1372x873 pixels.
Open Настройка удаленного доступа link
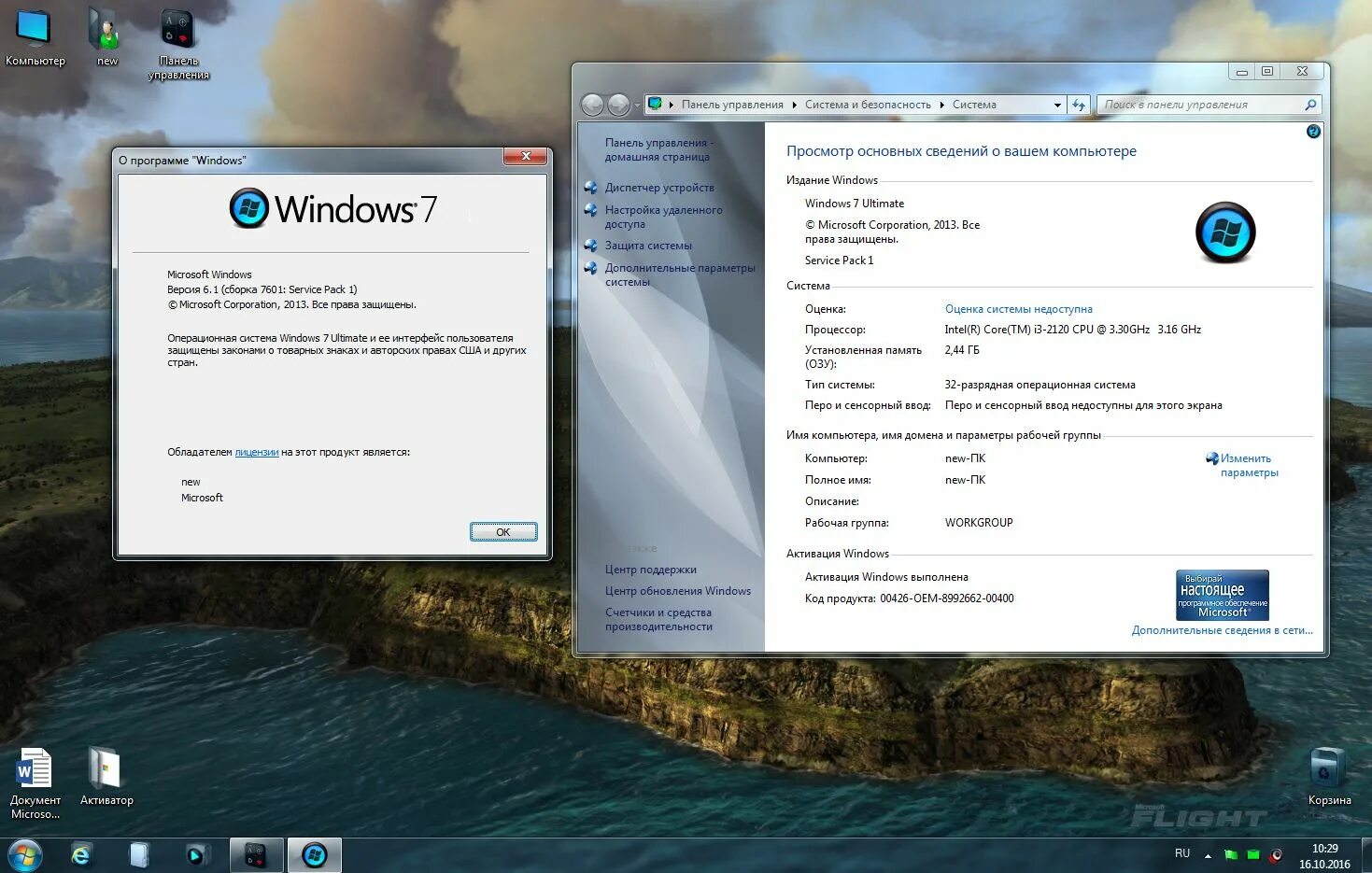663,217
